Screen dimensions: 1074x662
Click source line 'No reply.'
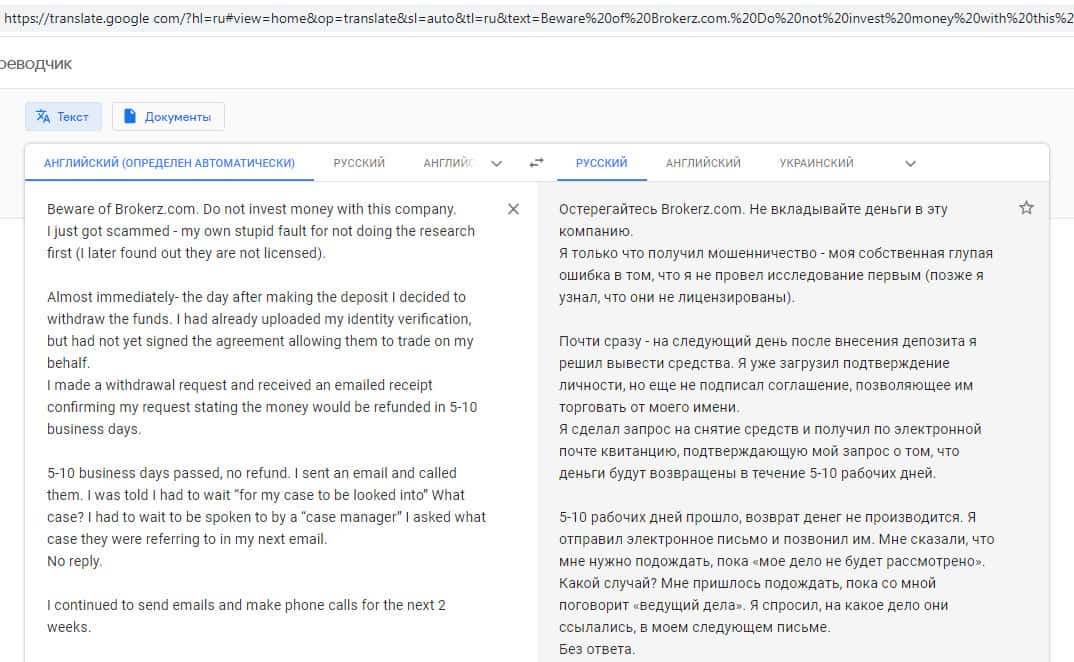pyautogui.click(x=75, y=561)
